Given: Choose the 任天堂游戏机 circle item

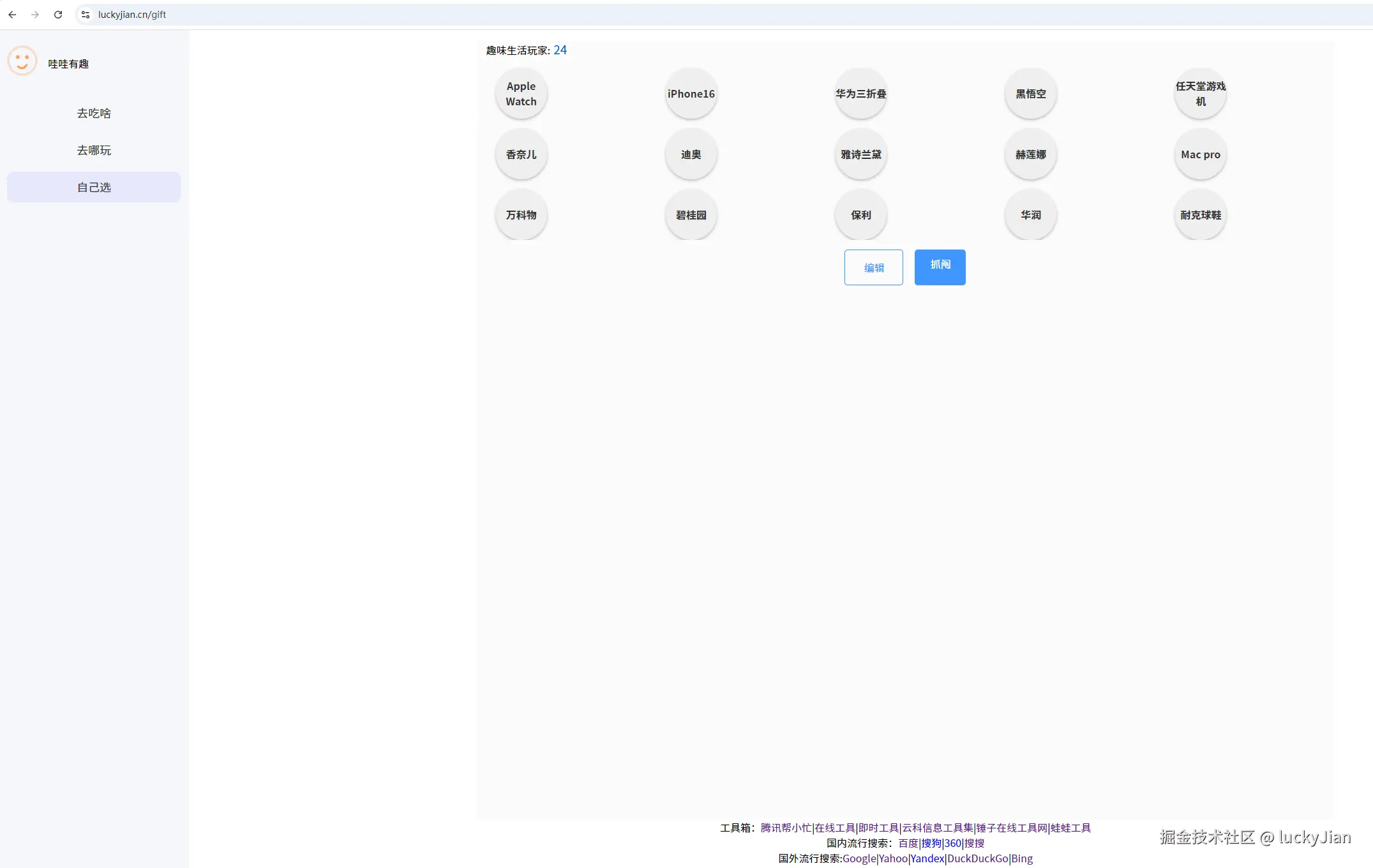Looking at the screenshot, I should (x=1200, y=94).
